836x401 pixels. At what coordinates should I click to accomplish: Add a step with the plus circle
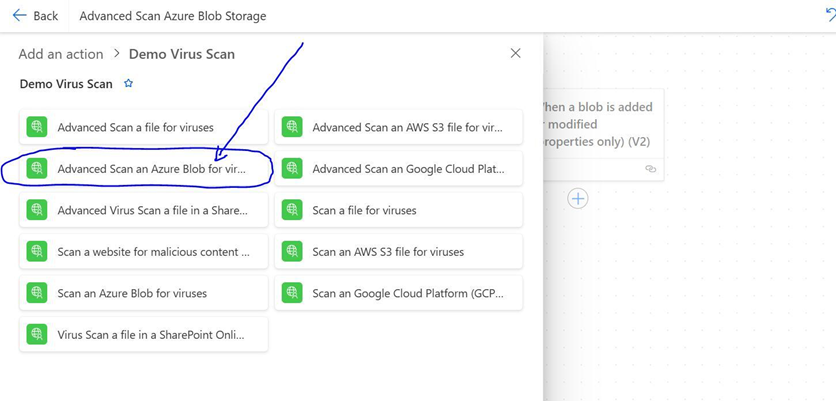click(577, 199)
